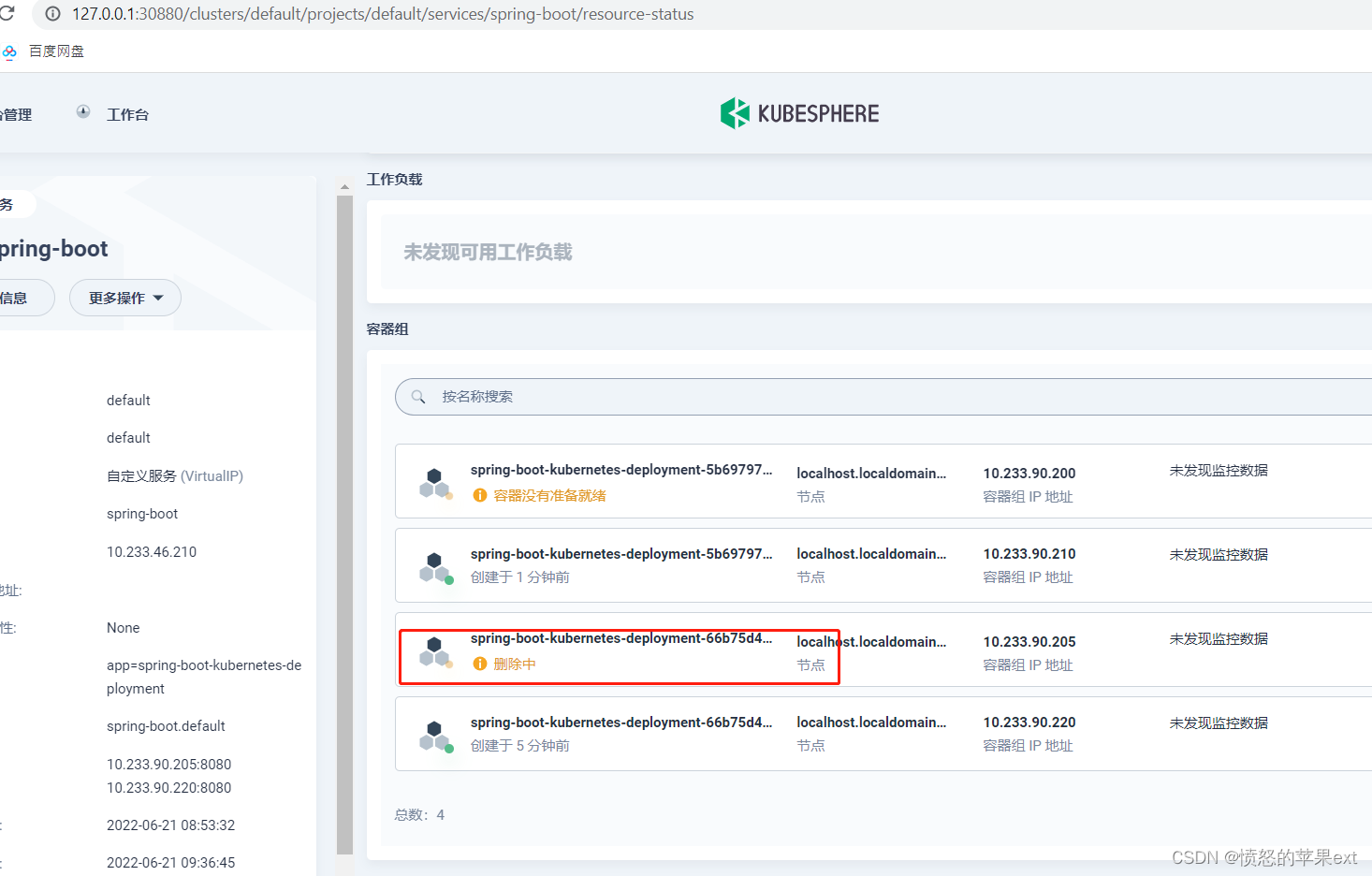This screenshot has width=1372, height=876.
Task: Click pod icon for IP 10.233.90.220 row
Action: click(x=435, y=737)
